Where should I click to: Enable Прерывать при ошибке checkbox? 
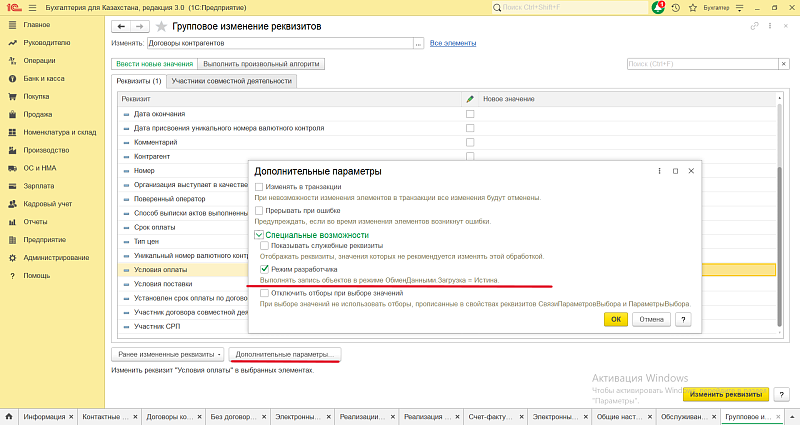(259, 211)
